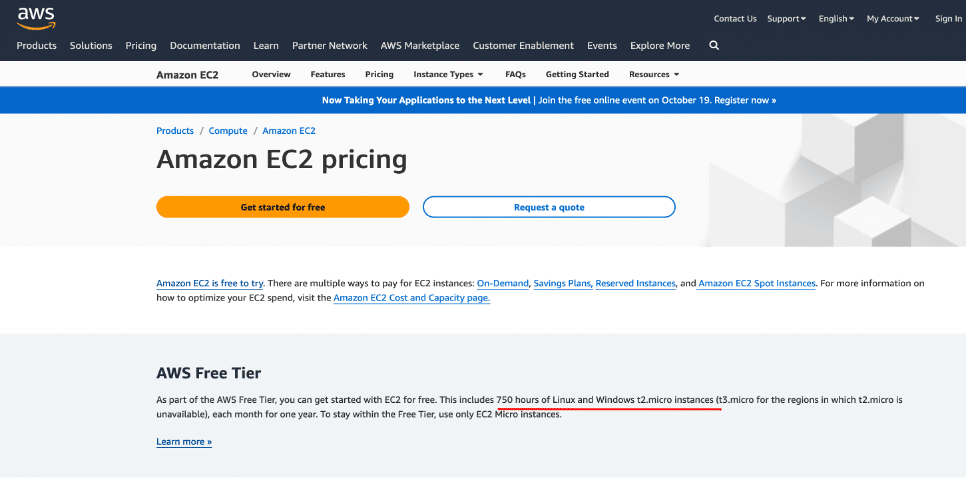Screen dimensions: 966x492
Task: Click the 'AWS Free Tier' heading
Action: (x=209, y=373)
